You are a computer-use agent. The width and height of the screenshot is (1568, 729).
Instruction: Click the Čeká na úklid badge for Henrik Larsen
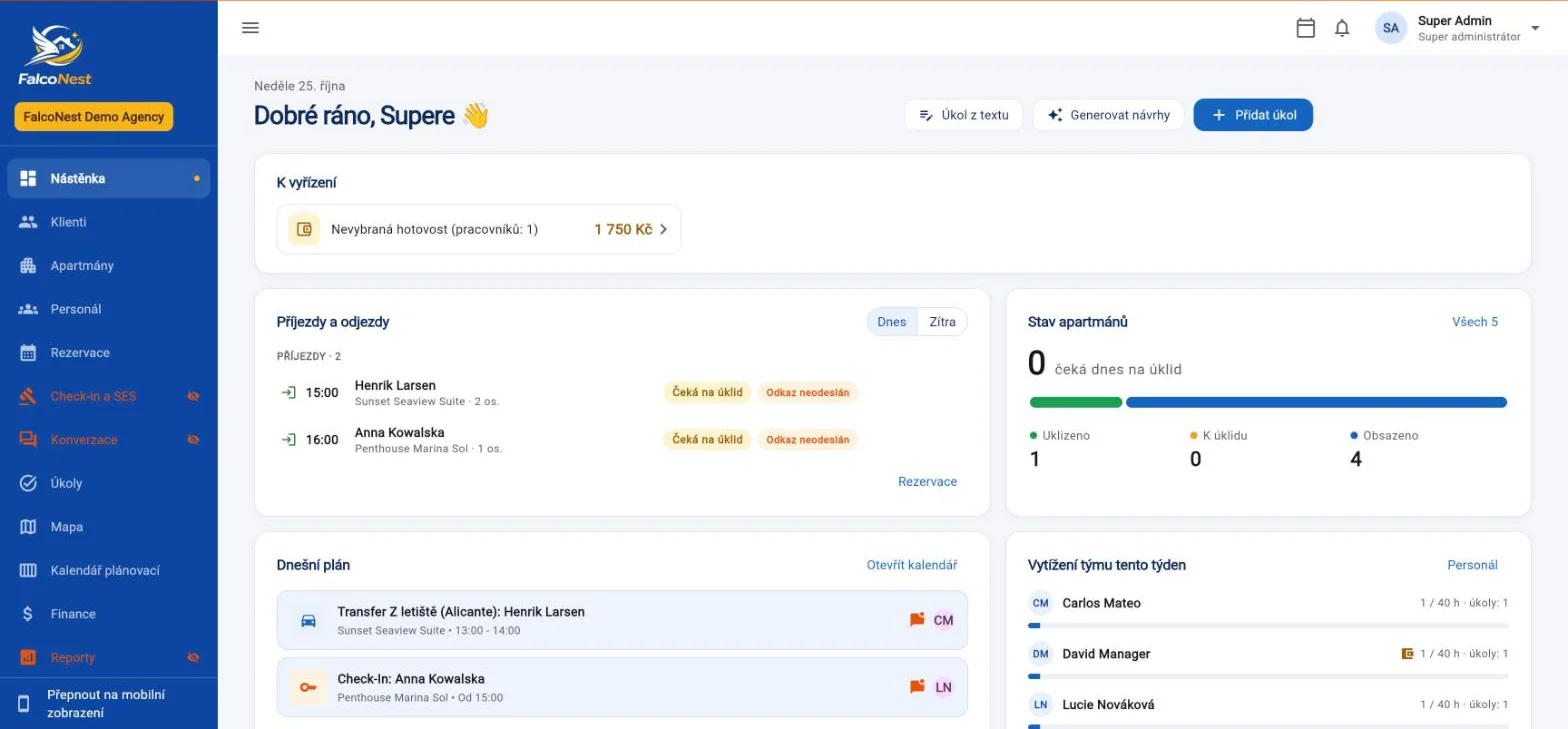pos(707,393)
